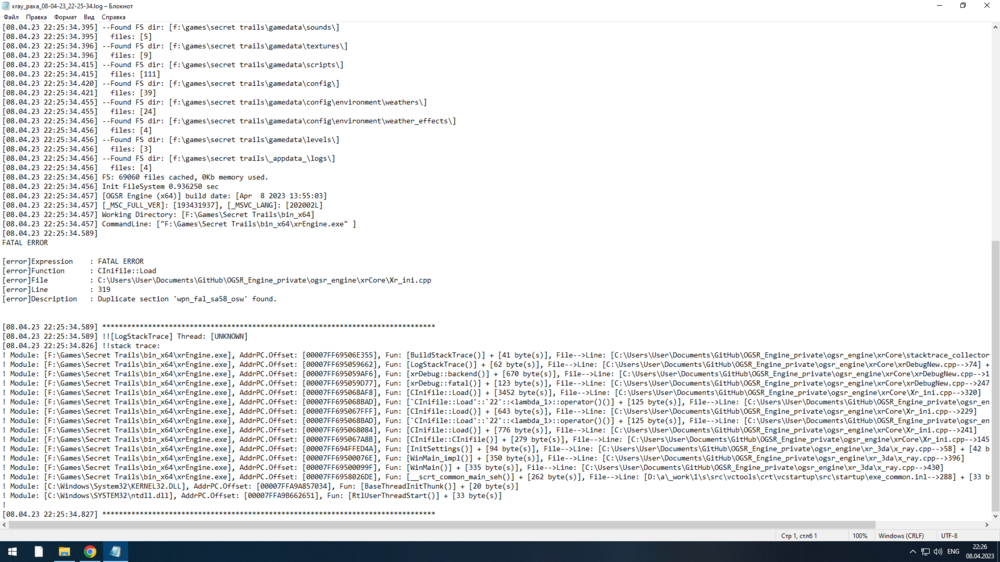The height and width of the screenshot is (562, 1000).
Task: Click the vertical scrollbar thumb
Action: coord(996,376)
